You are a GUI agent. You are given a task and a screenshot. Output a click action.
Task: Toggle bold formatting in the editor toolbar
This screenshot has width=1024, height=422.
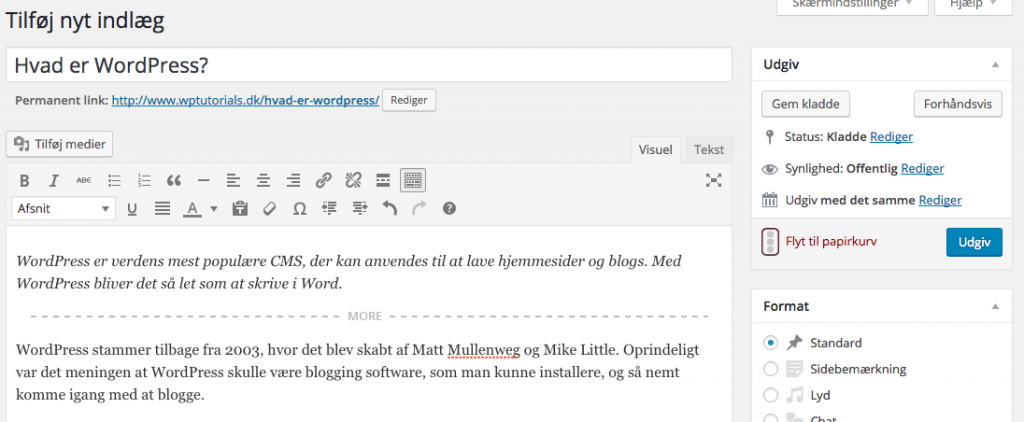tap(24, 181)
